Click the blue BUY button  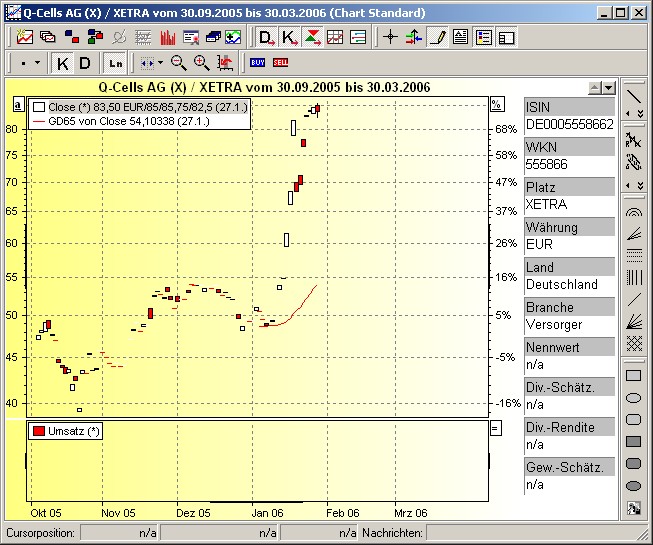(257, 62)
